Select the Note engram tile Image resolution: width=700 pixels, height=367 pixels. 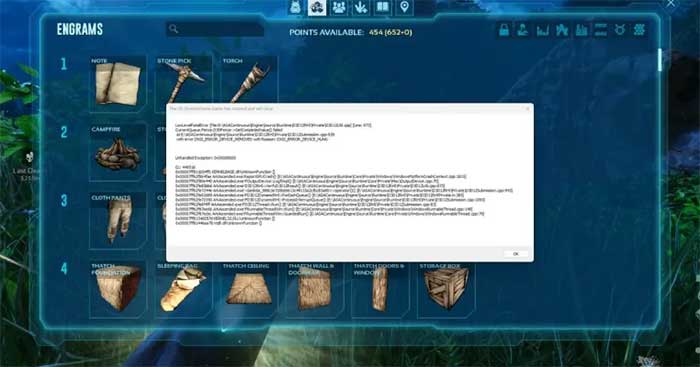tap(118, 83)
